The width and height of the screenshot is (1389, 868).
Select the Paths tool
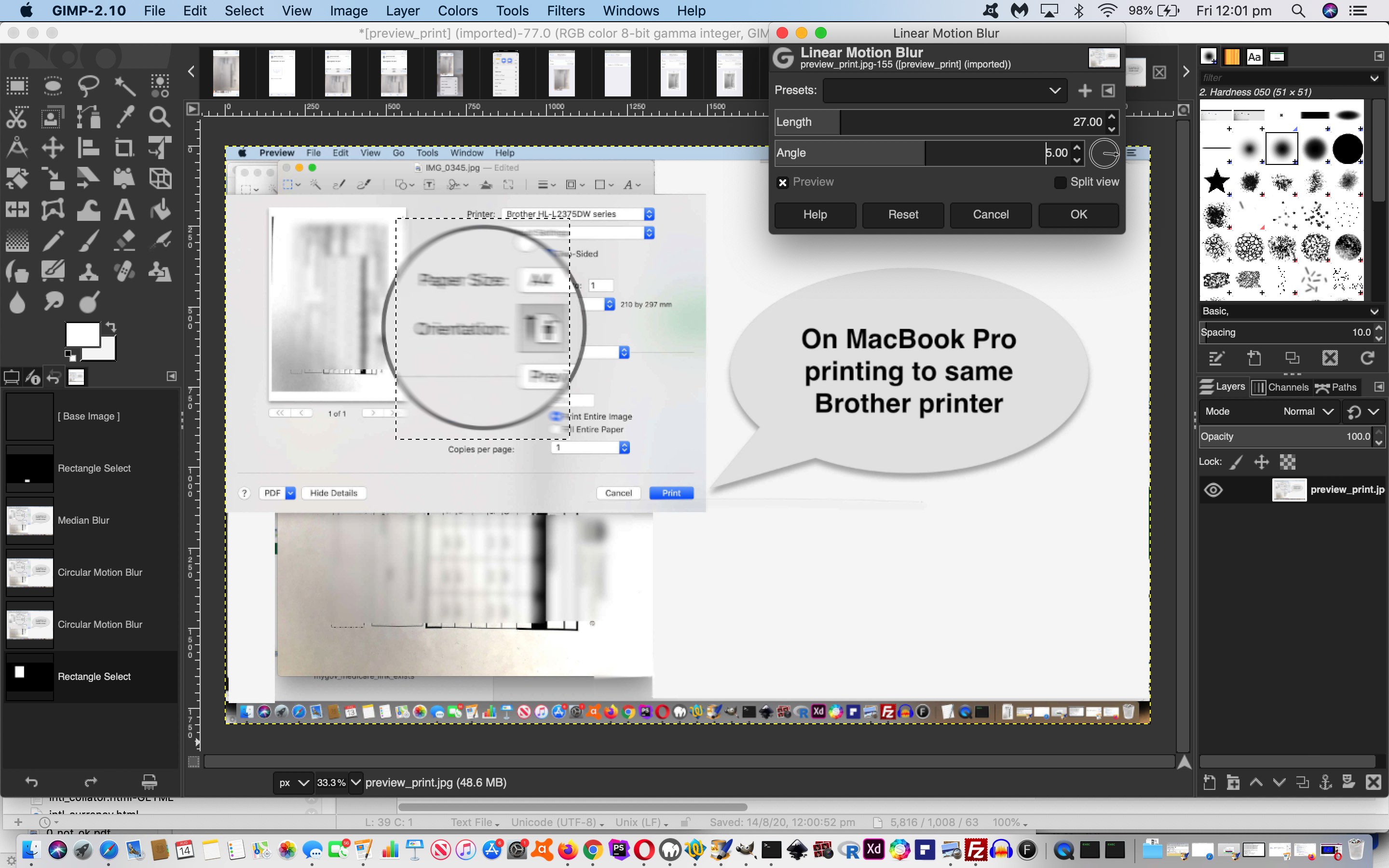pyautogui.click(x=88, y=117)
